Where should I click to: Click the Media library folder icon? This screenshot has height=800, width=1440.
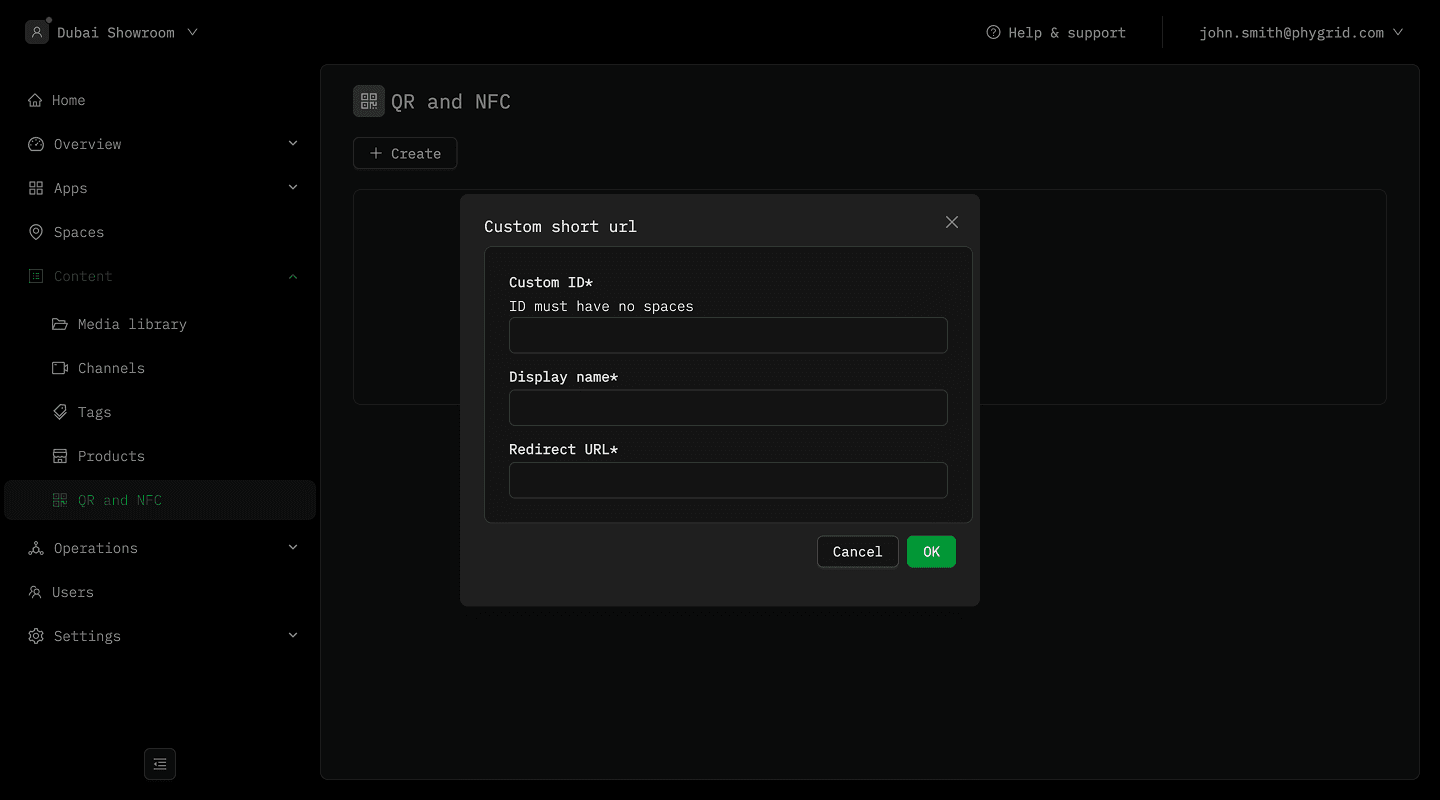tap(60, 324)
